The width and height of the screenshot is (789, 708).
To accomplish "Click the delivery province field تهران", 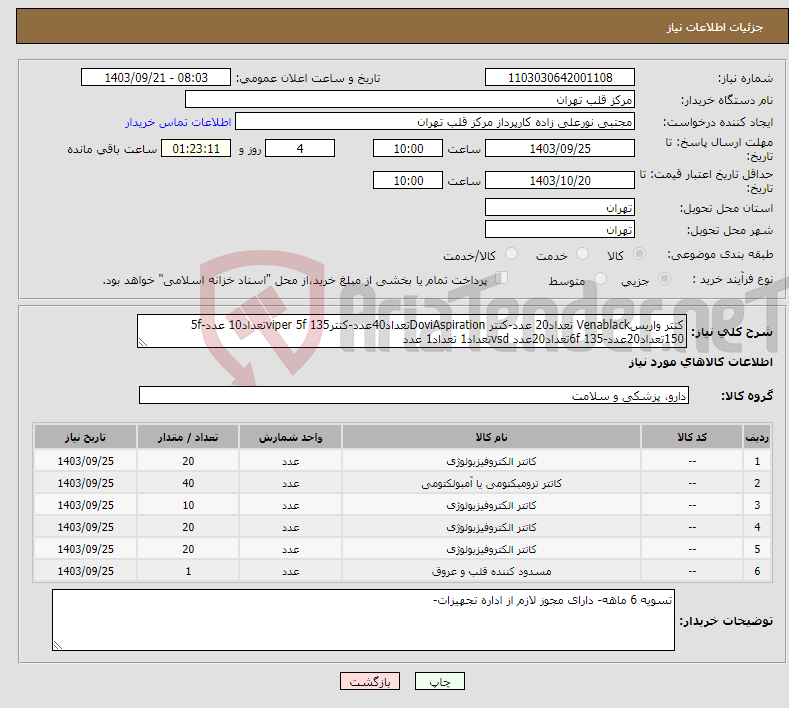I will coord(560,207).
